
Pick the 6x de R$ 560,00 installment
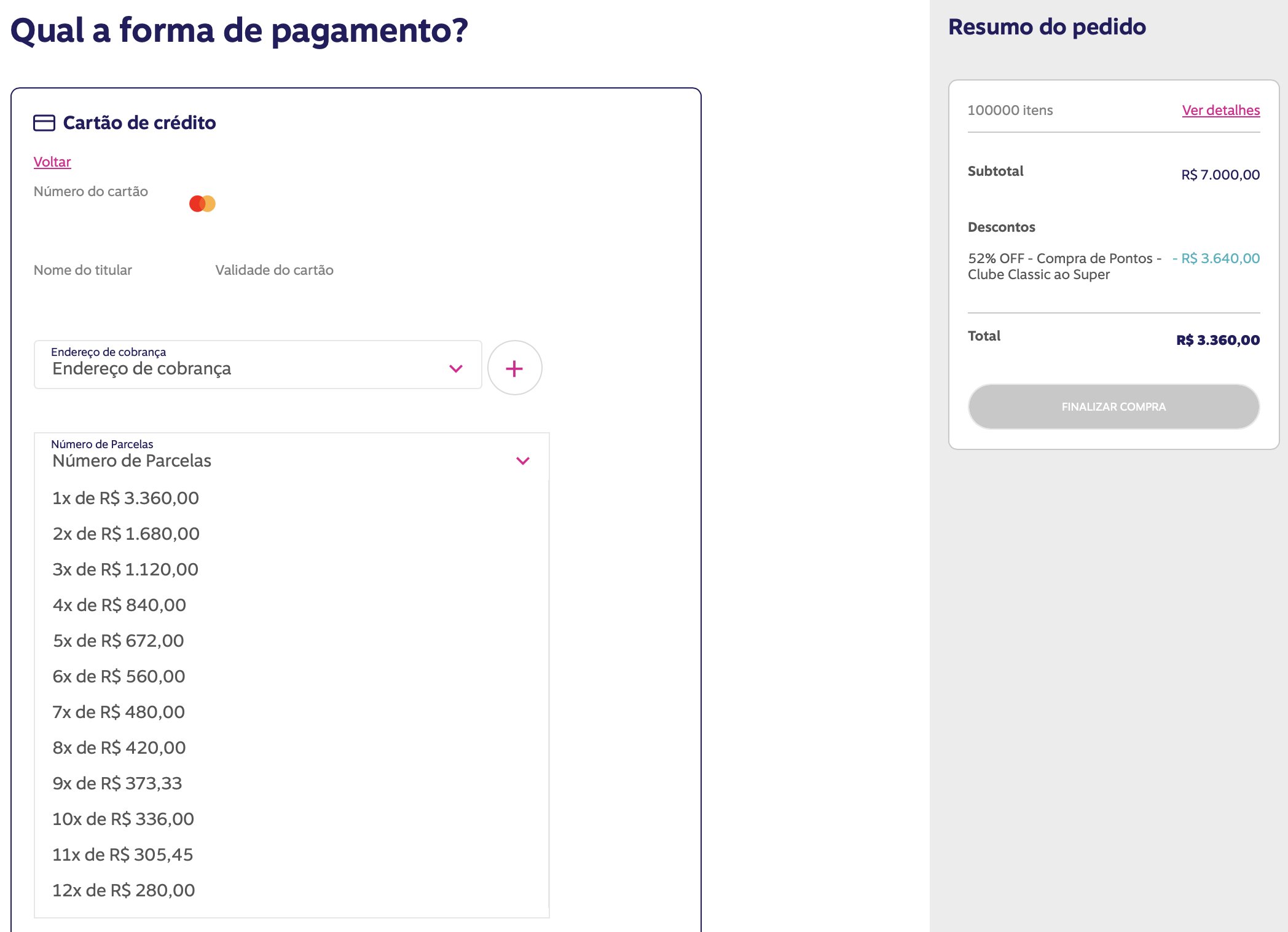[x=291, y=676]
